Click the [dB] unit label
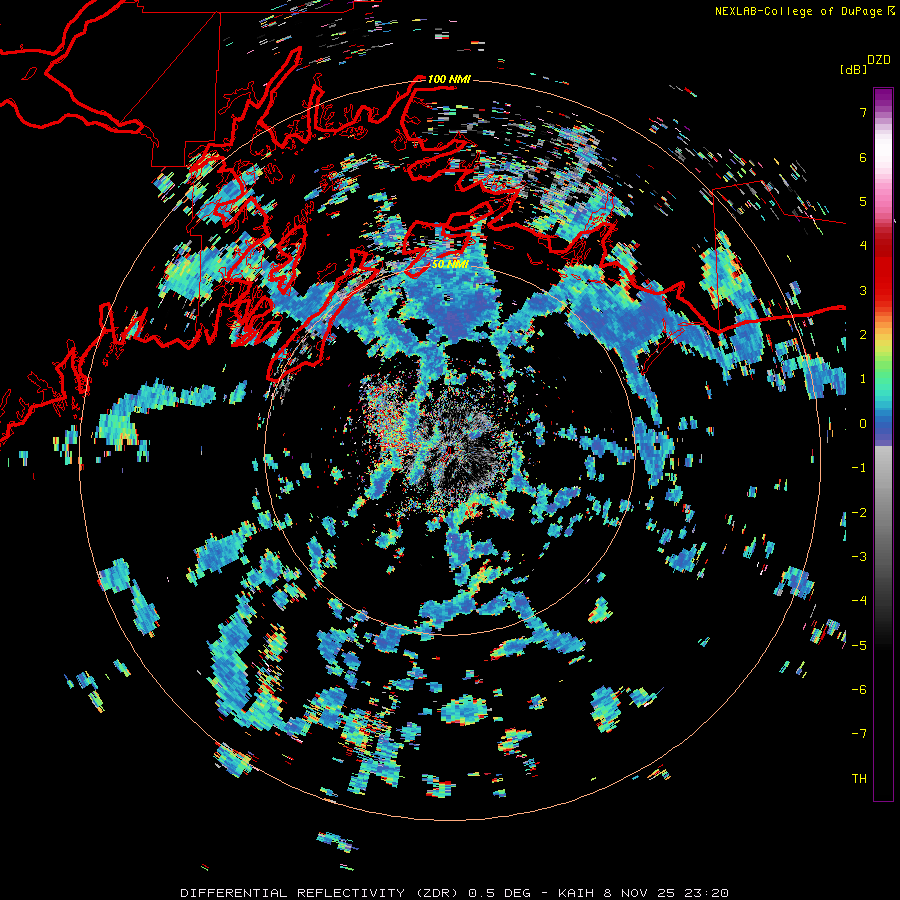The image size is (900, 900). 853,69
